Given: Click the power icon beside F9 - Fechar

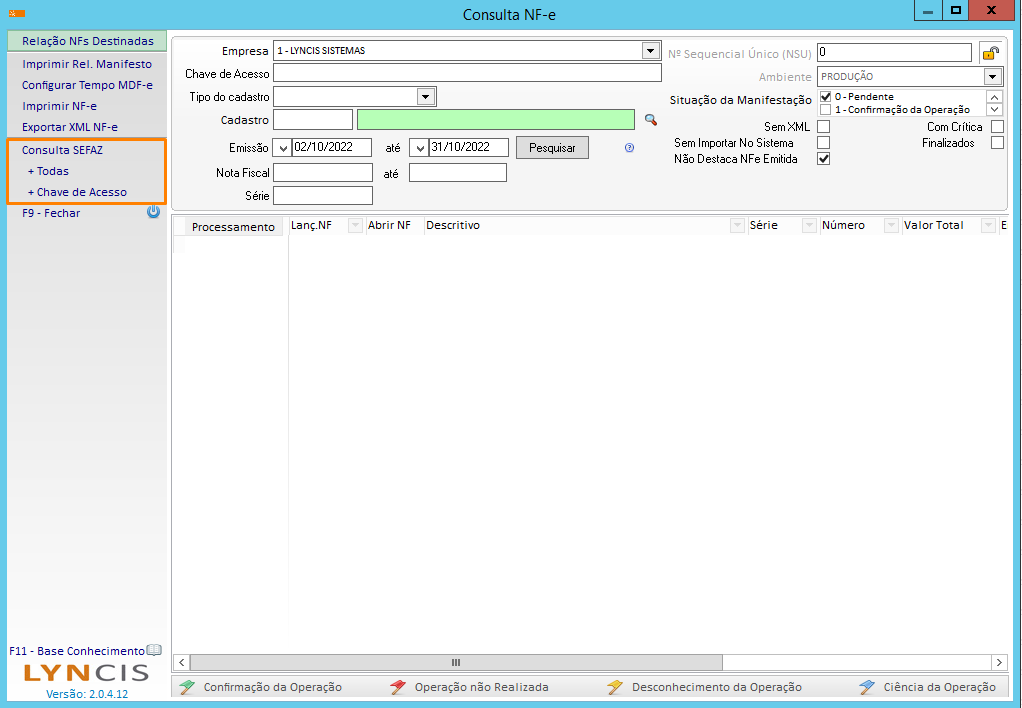Looking at the screenshot, I should click(x=154, y=212).
